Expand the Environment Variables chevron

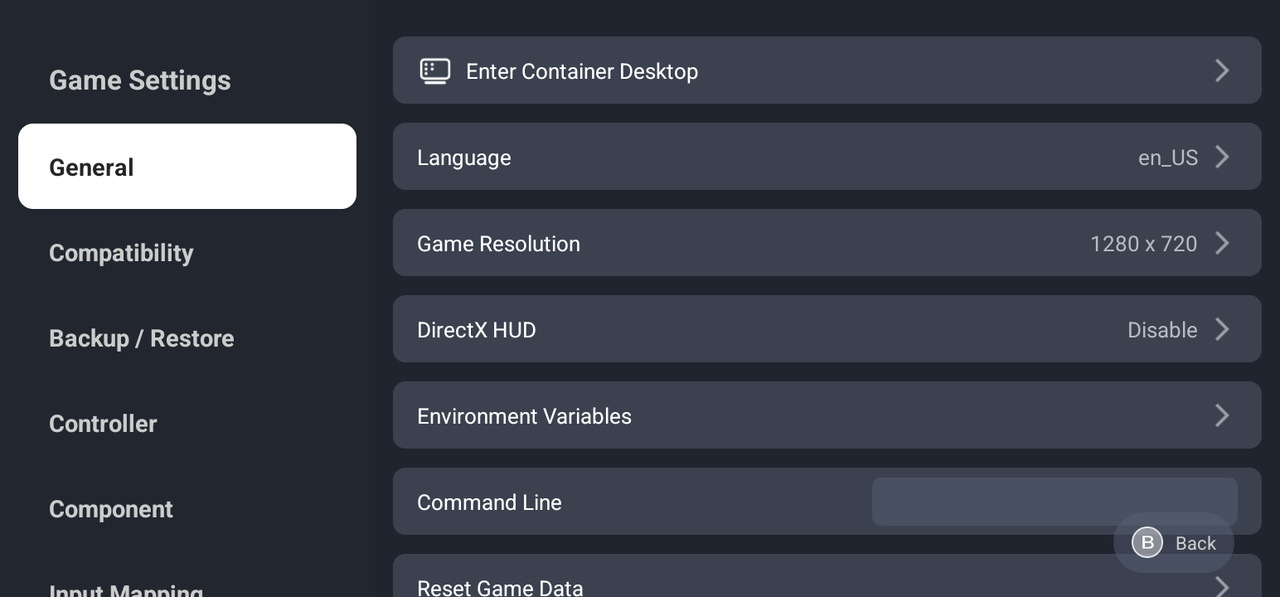(x=1222, y=415)
